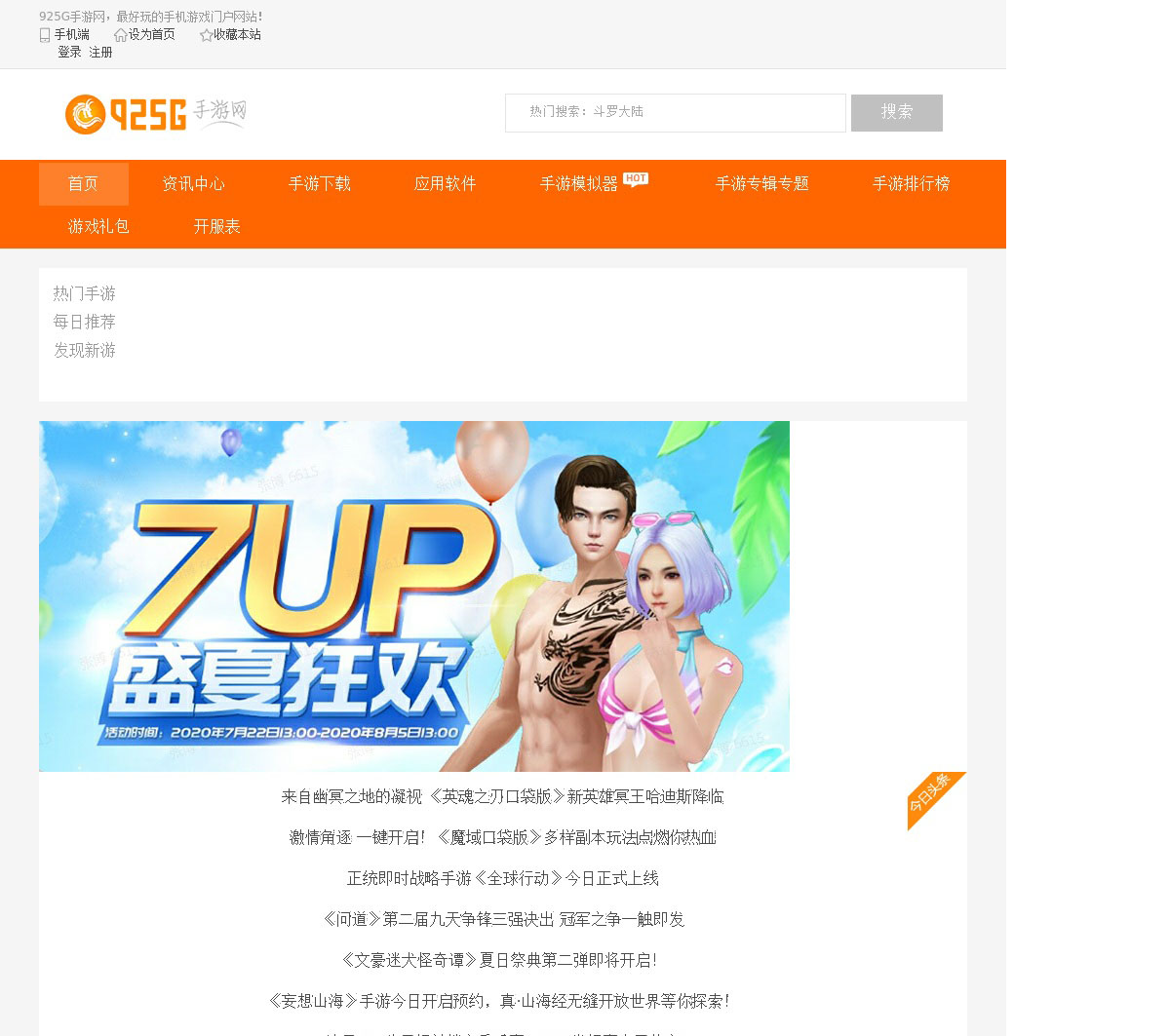Open 手游排行榜 nav item
The width and height of the screenshot is (1170, 1036).
[x=911, y=184]
